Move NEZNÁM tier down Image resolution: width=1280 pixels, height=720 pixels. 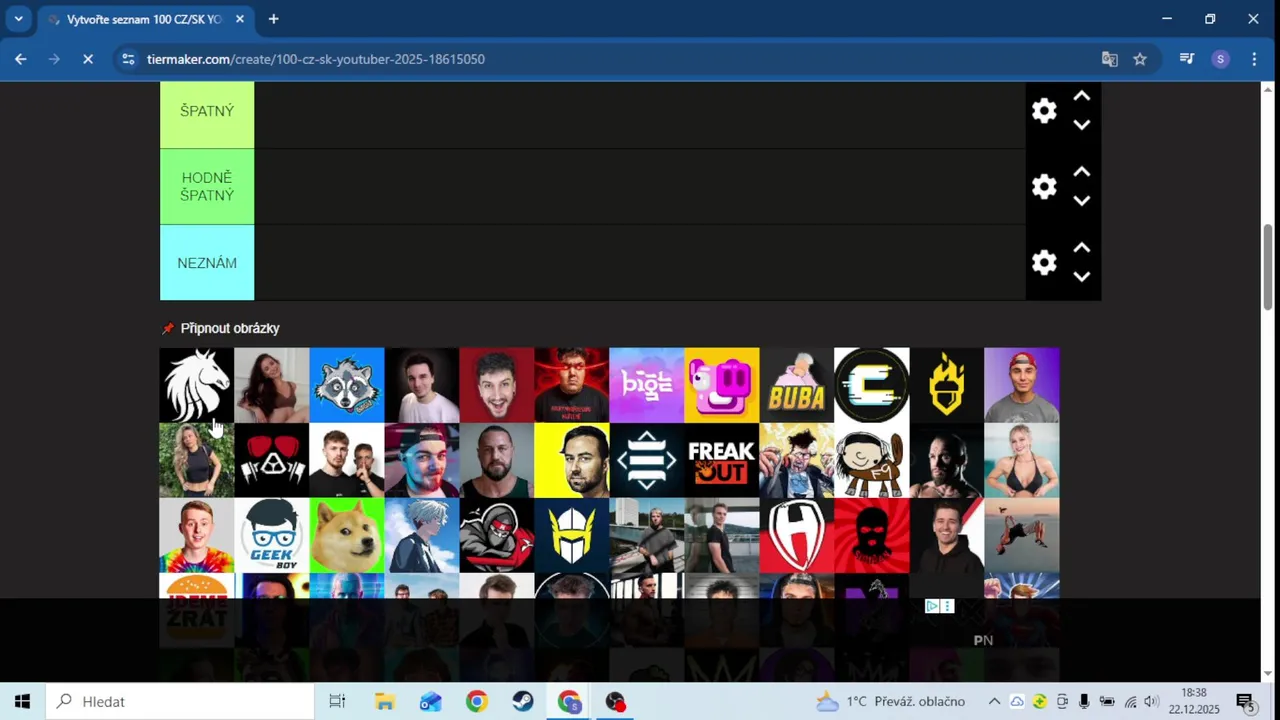pos(1081,277)
